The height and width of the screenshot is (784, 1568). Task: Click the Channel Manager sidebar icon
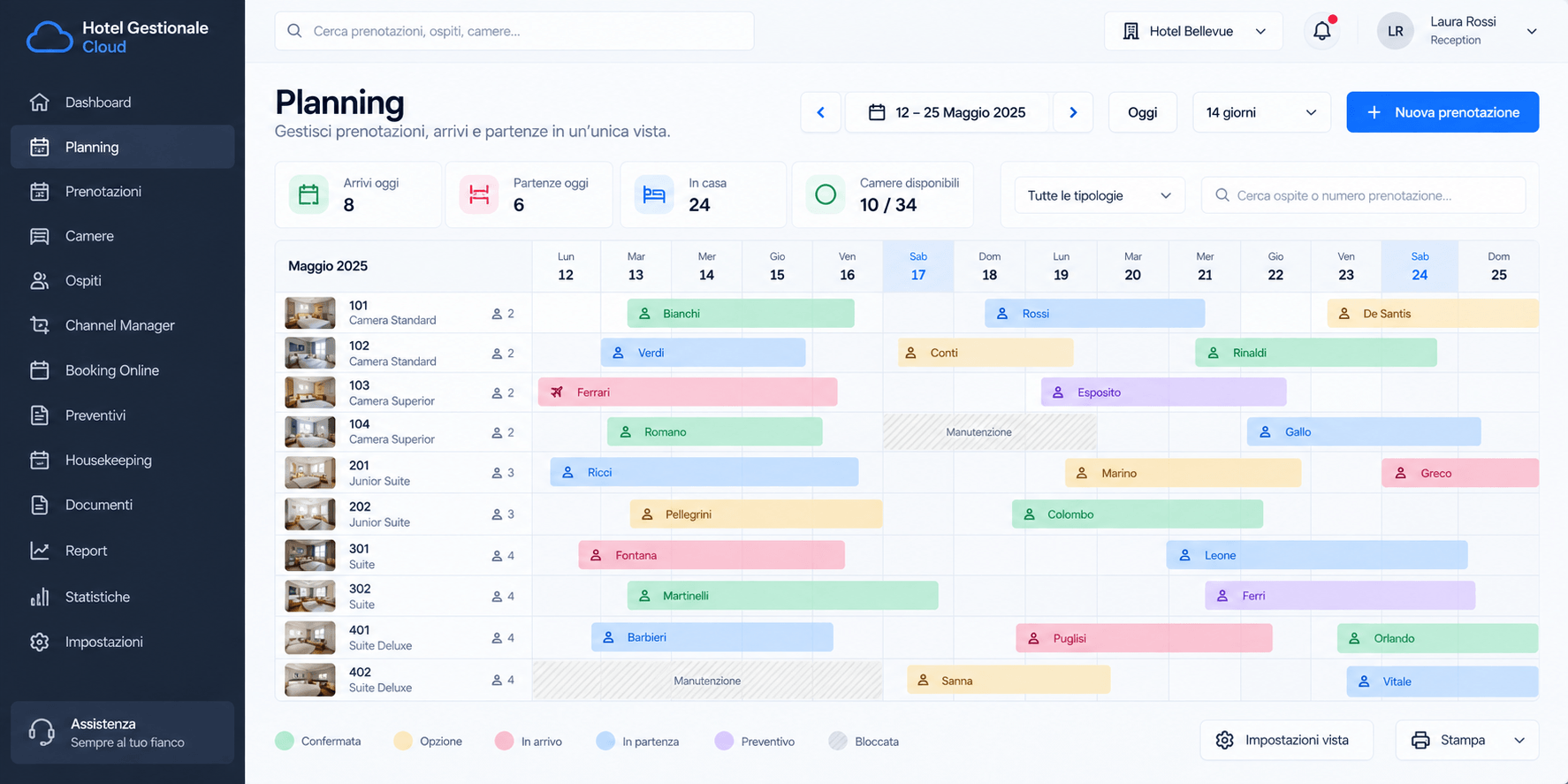pyautogui.click(x=40, y=325)
